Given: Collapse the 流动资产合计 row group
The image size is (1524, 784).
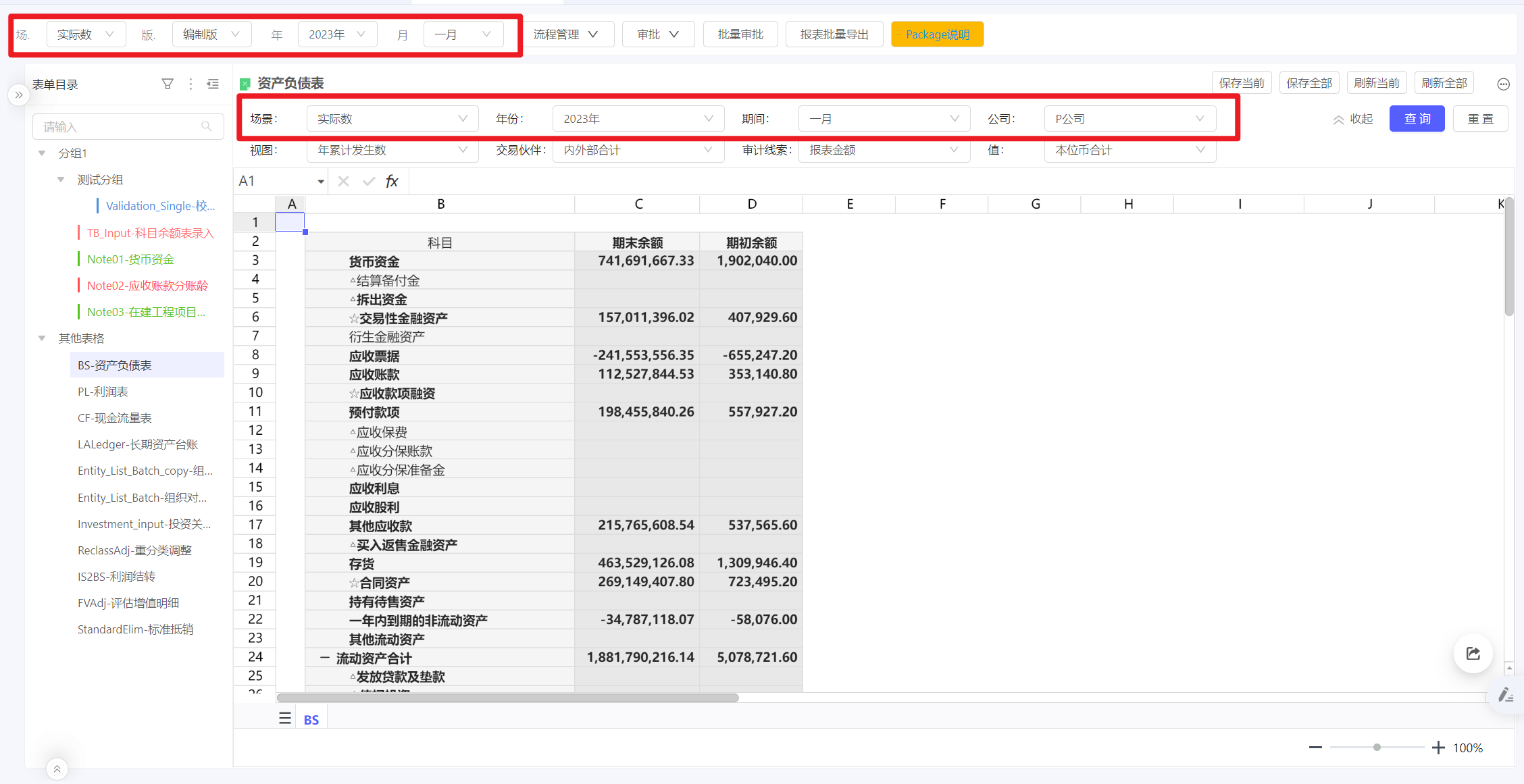Looking at the screenshot, I should (325, 657).
